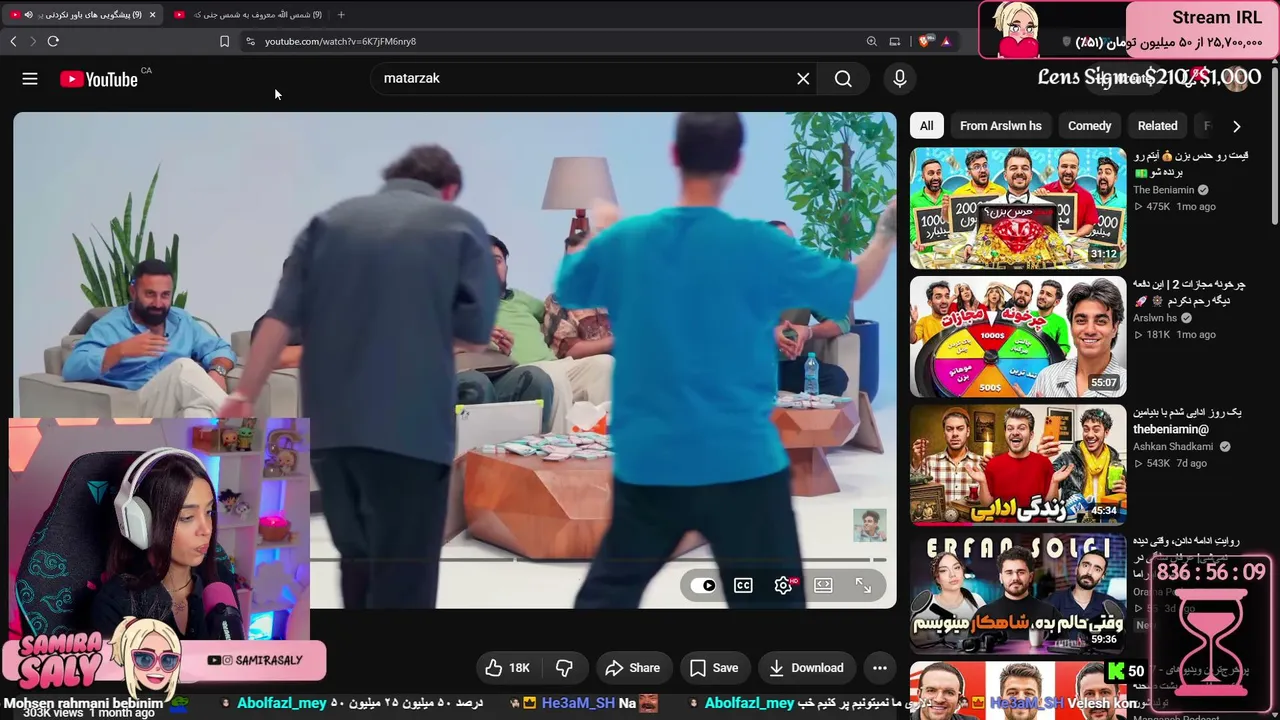Dislike the video
Screen dimensions: 1280x720
[x=564, y=668]
